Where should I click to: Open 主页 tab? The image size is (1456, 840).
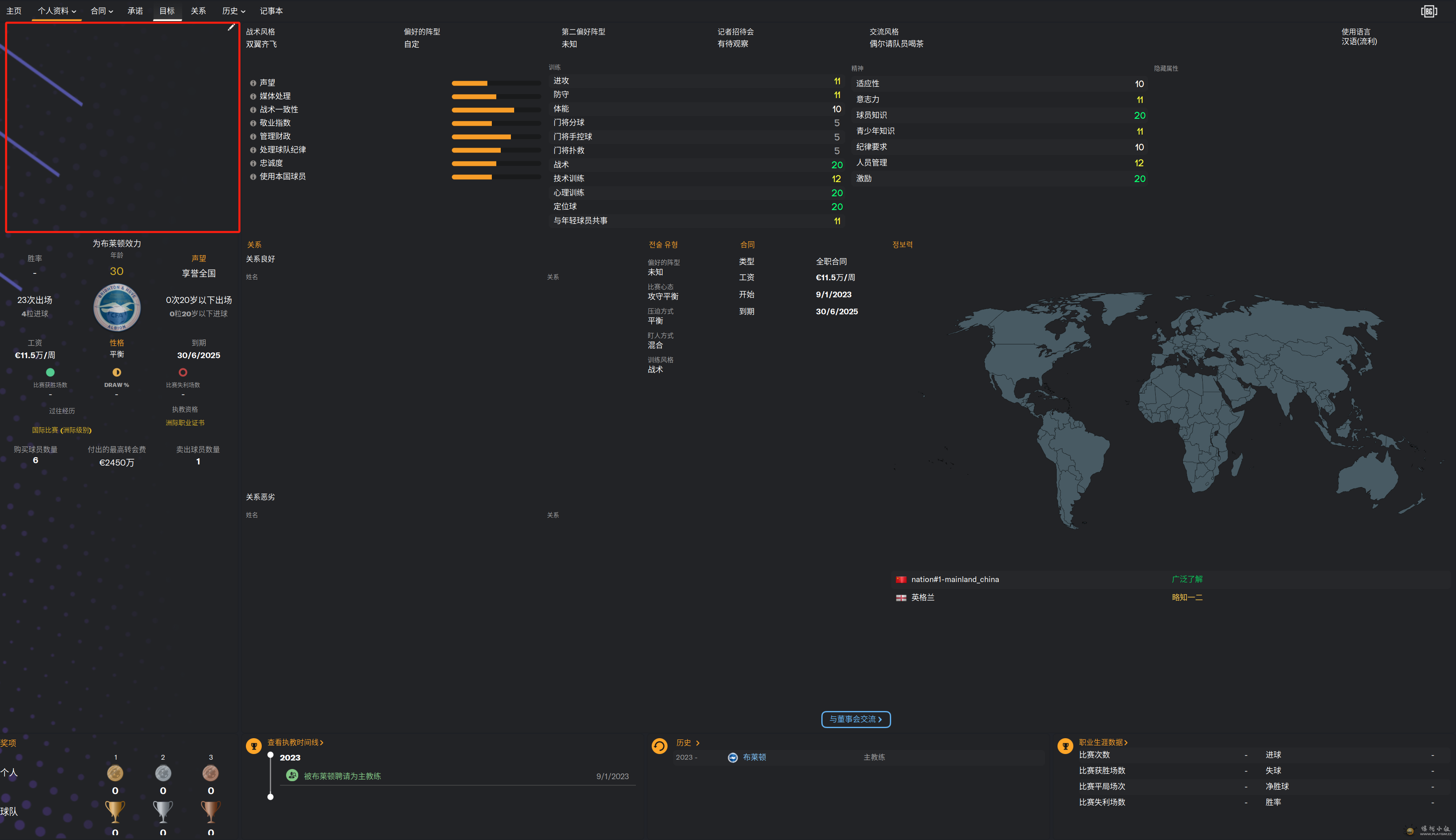pyautogui.click(x=14, y=11)
